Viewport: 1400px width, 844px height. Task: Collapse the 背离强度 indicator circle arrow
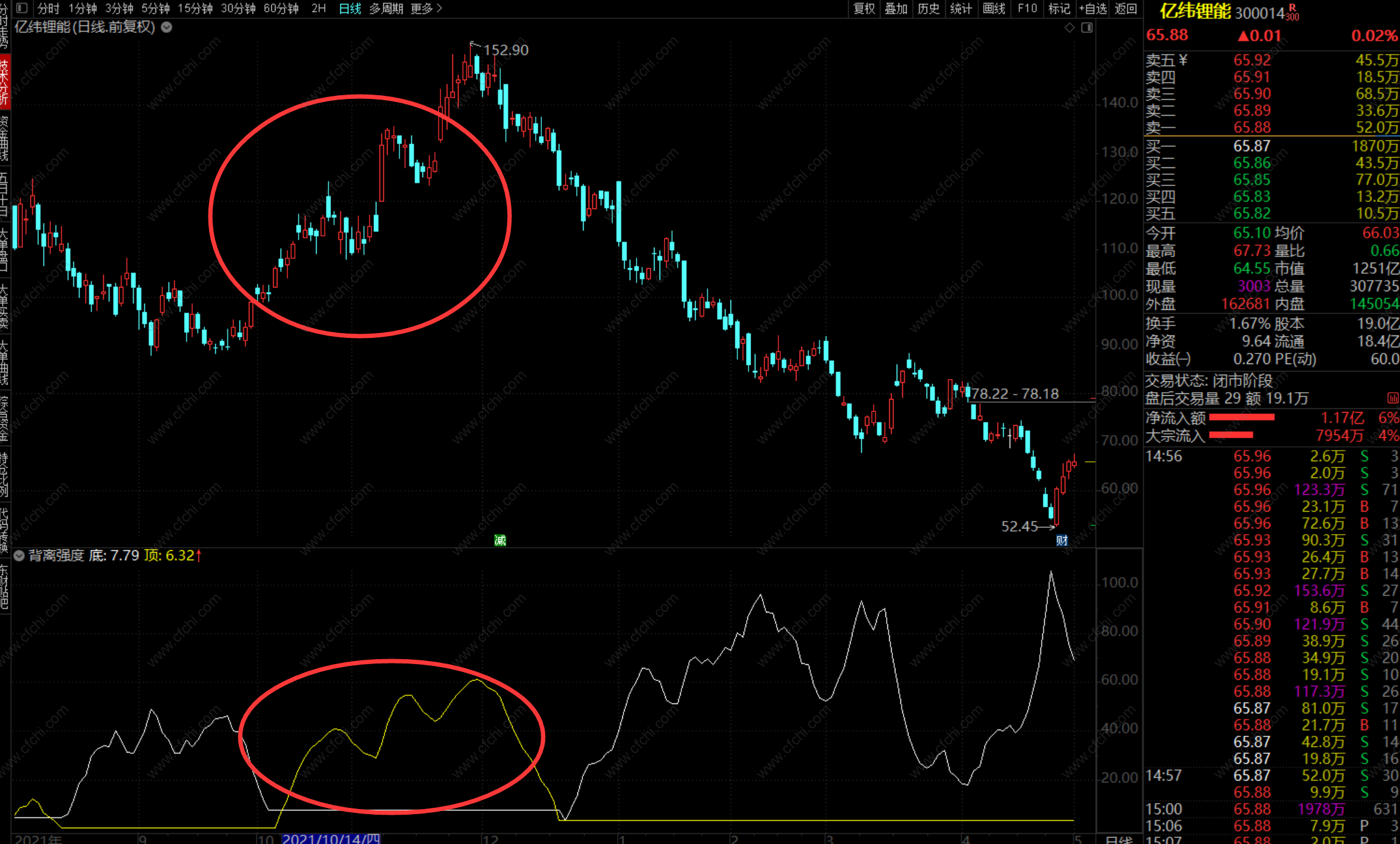pos(19,556)
